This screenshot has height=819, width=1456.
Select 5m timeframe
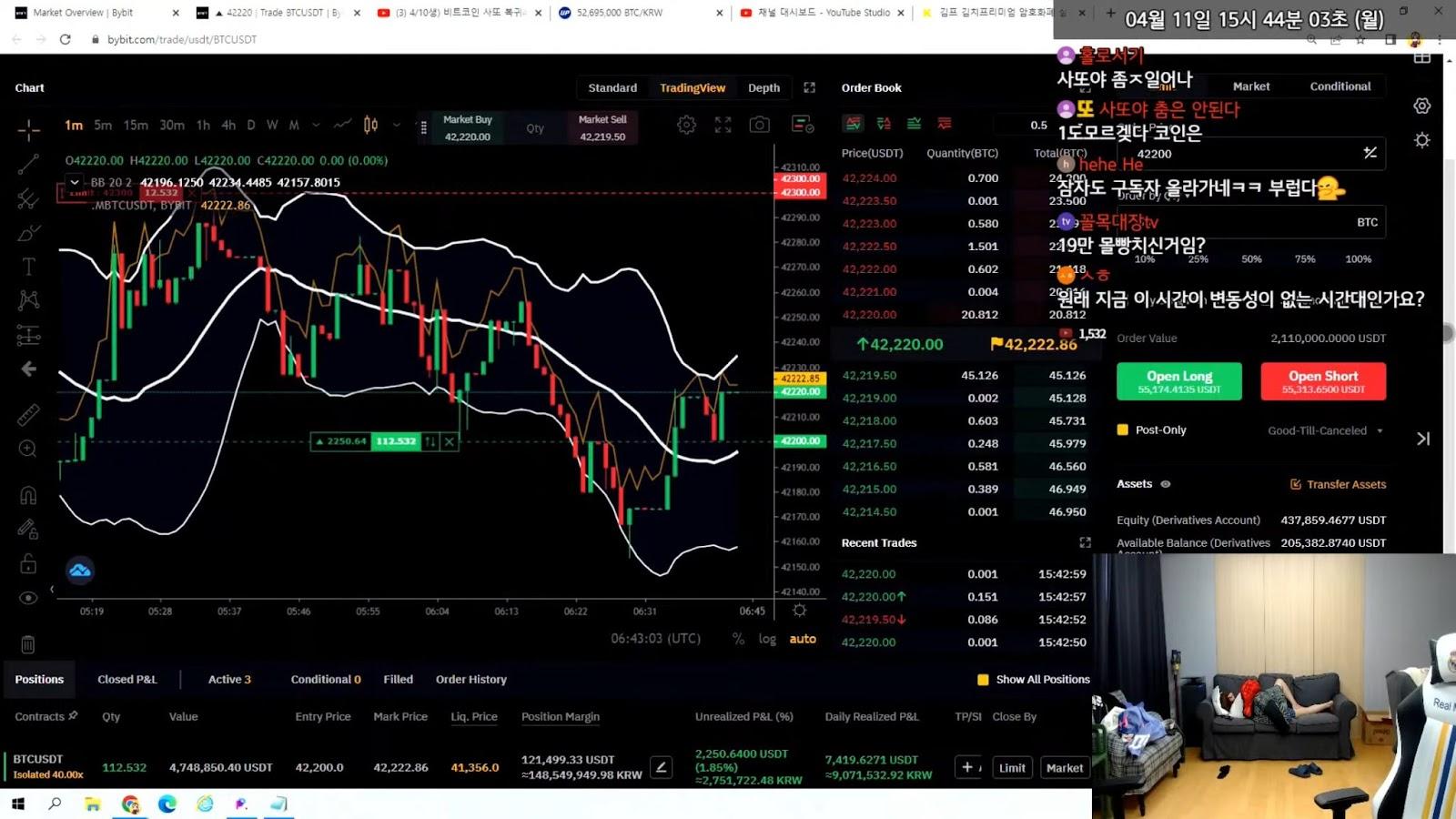pyautogui.click(x=103, y=125)
